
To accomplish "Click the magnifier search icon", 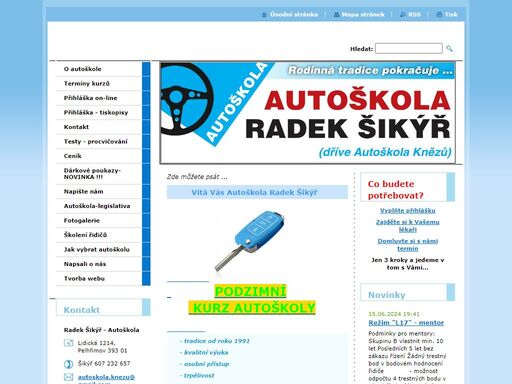I will pos(449,49).
